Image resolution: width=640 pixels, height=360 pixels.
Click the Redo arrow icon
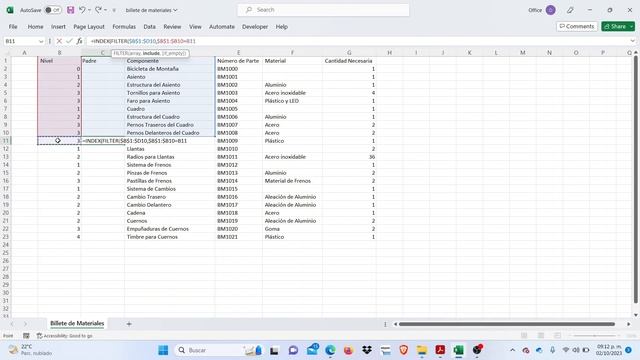pyautogui.click(x=98, y=10)
